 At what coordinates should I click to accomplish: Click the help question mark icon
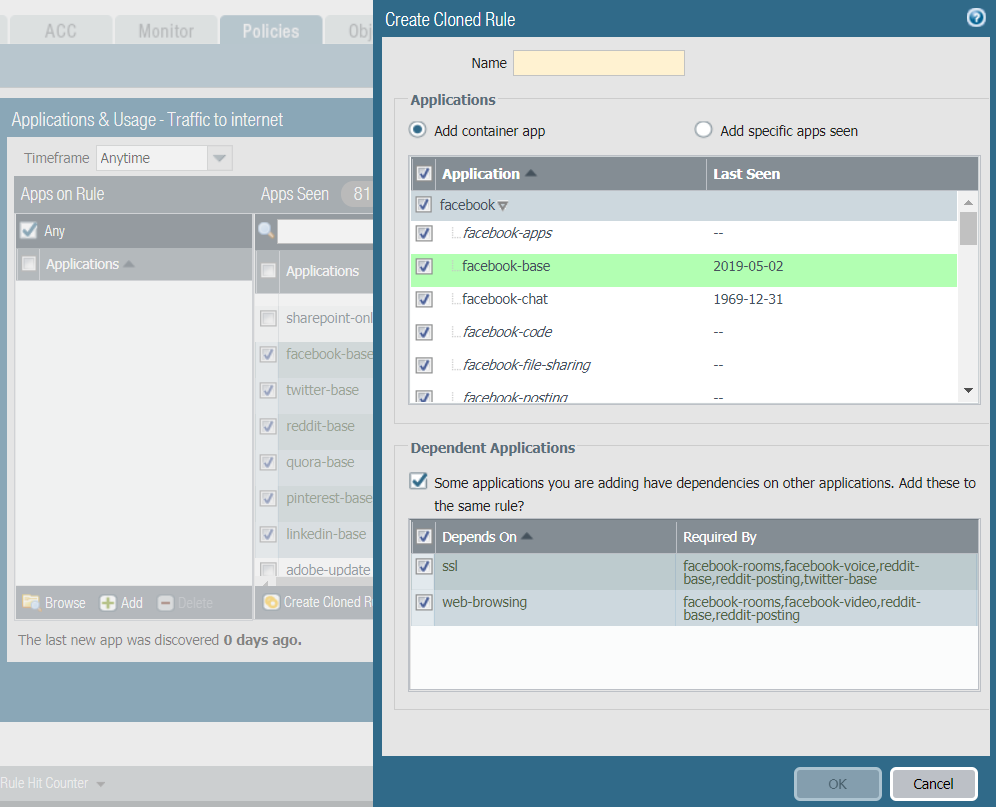976,18
